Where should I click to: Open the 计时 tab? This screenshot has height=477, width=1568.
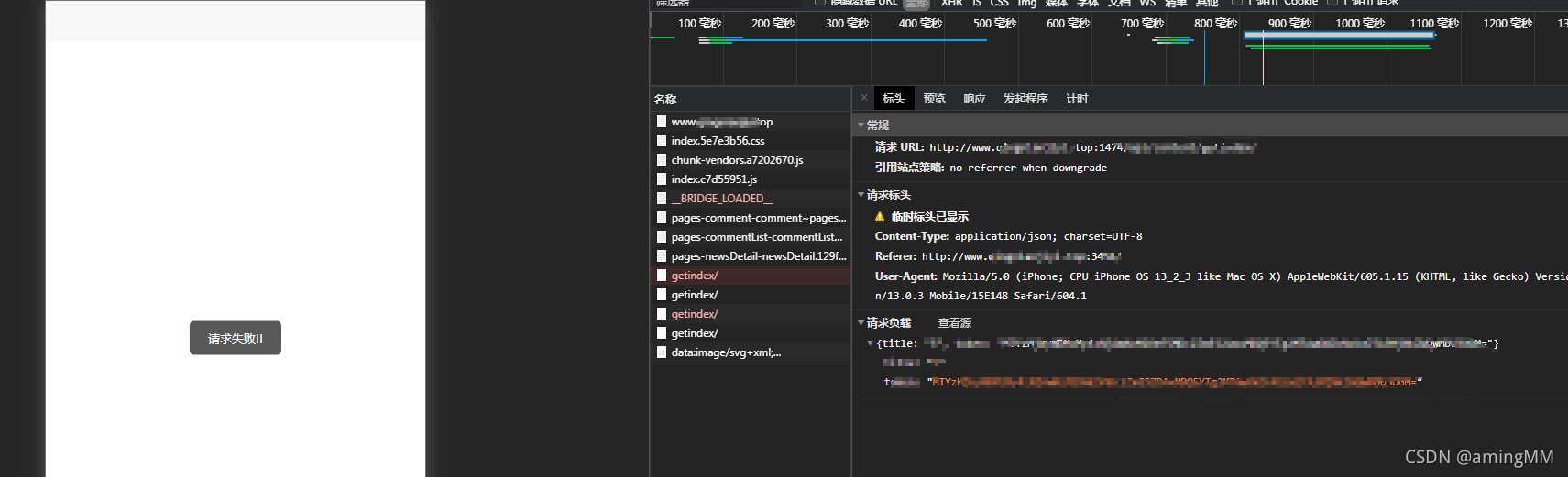(x=1077, y=99)
